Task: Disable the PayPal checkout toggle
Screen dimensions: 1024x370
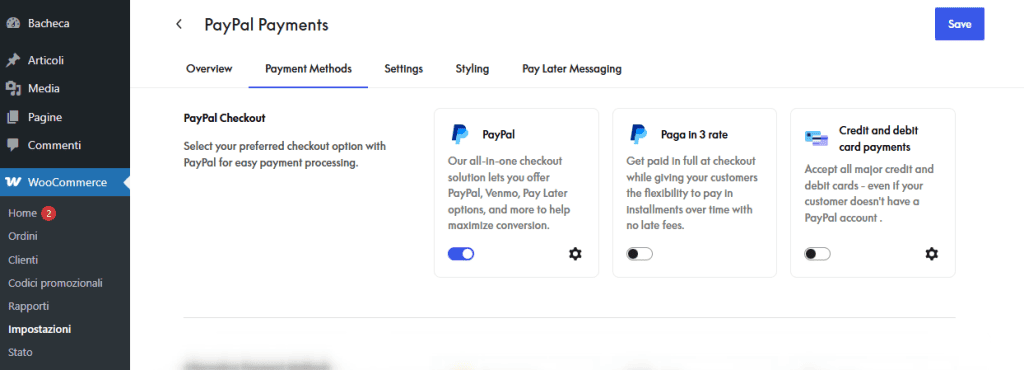Action: pyautogui.click(x=461, y=254)
